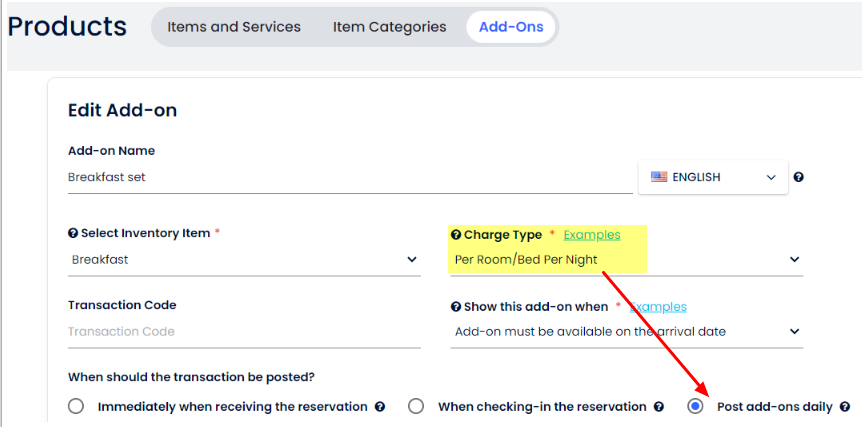Click the US flag icon in language selector

(x=659, y=177)
